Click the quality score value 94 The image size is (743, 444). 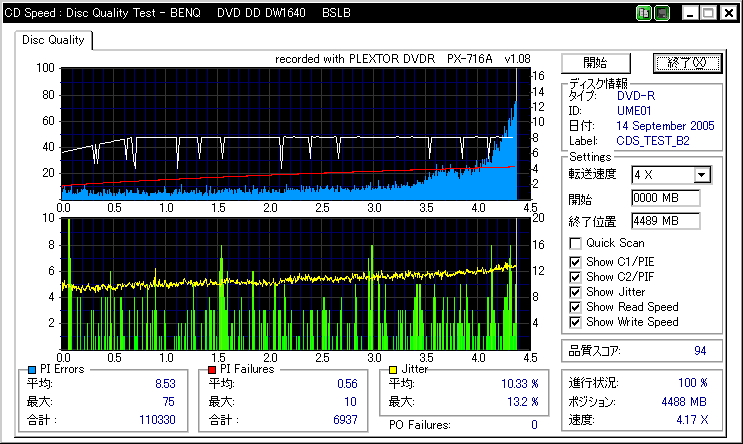point(700,351)
